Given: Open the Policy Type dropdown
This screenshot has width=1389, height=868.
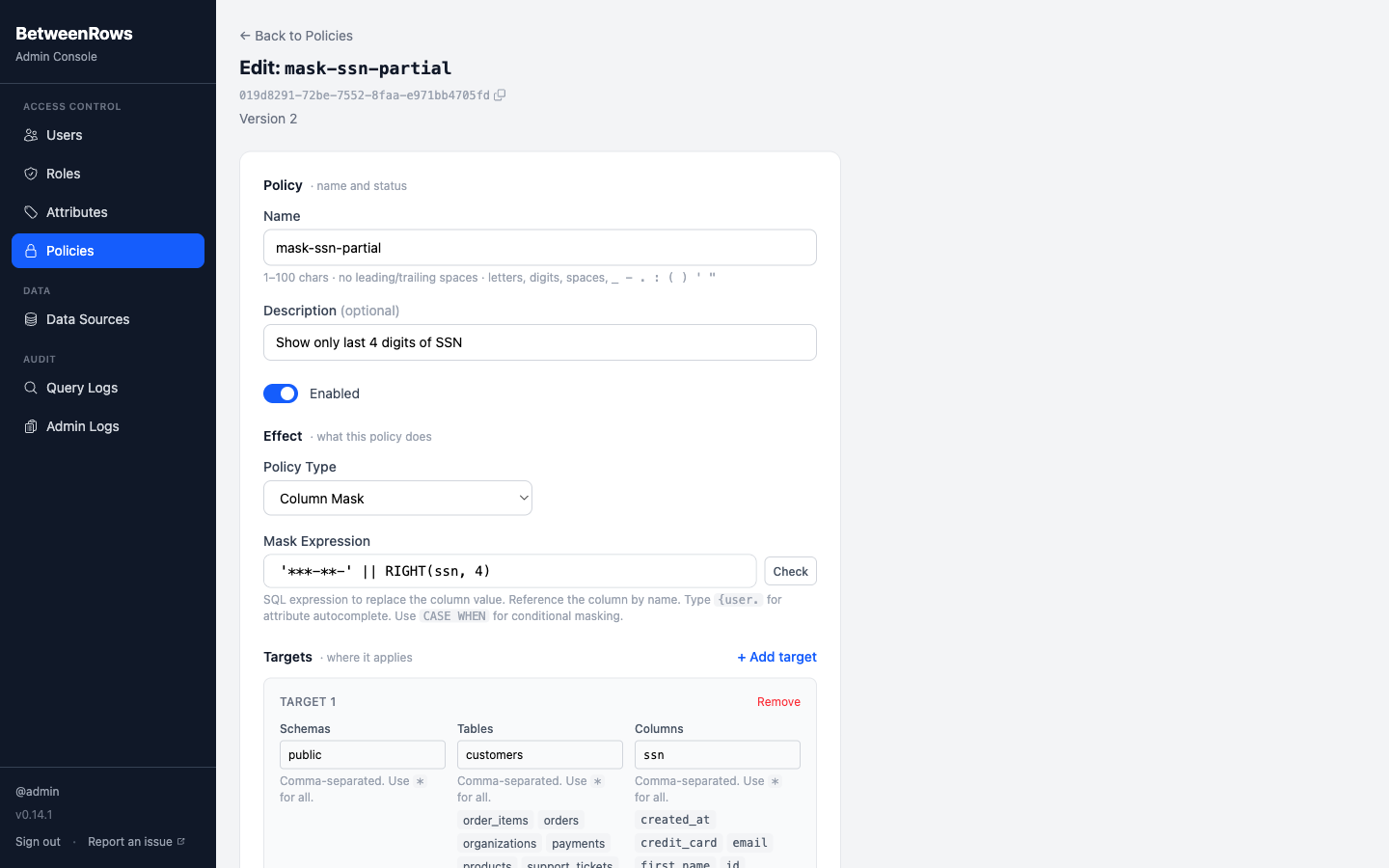Looking at the screenshot, I should tap(397, 499).
